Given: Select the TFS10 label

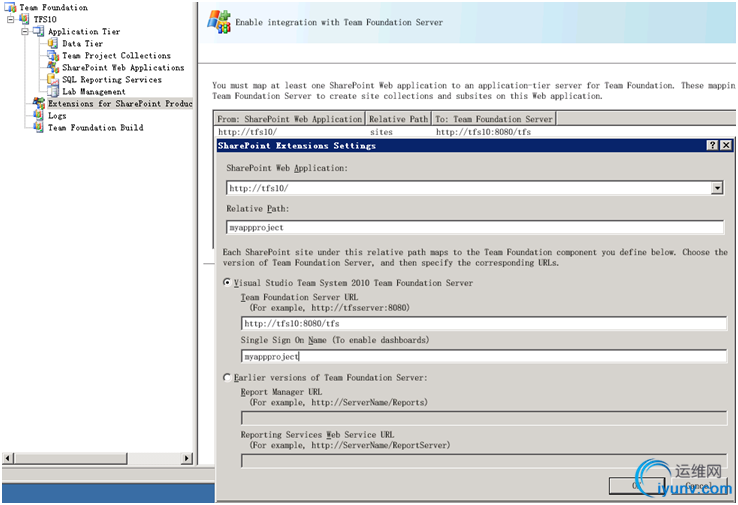Looking at the screenshot, I should point(45,19).
